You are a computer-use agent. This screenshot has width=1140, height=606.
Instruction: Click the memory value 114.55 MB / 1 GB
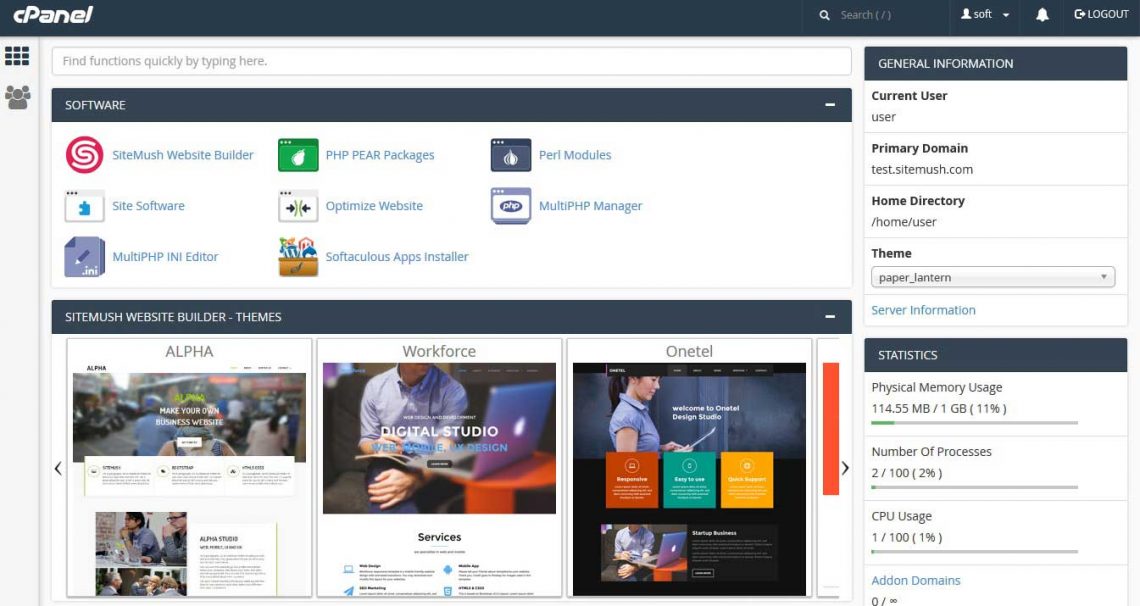pyautogui.click(x=939, y=408)
